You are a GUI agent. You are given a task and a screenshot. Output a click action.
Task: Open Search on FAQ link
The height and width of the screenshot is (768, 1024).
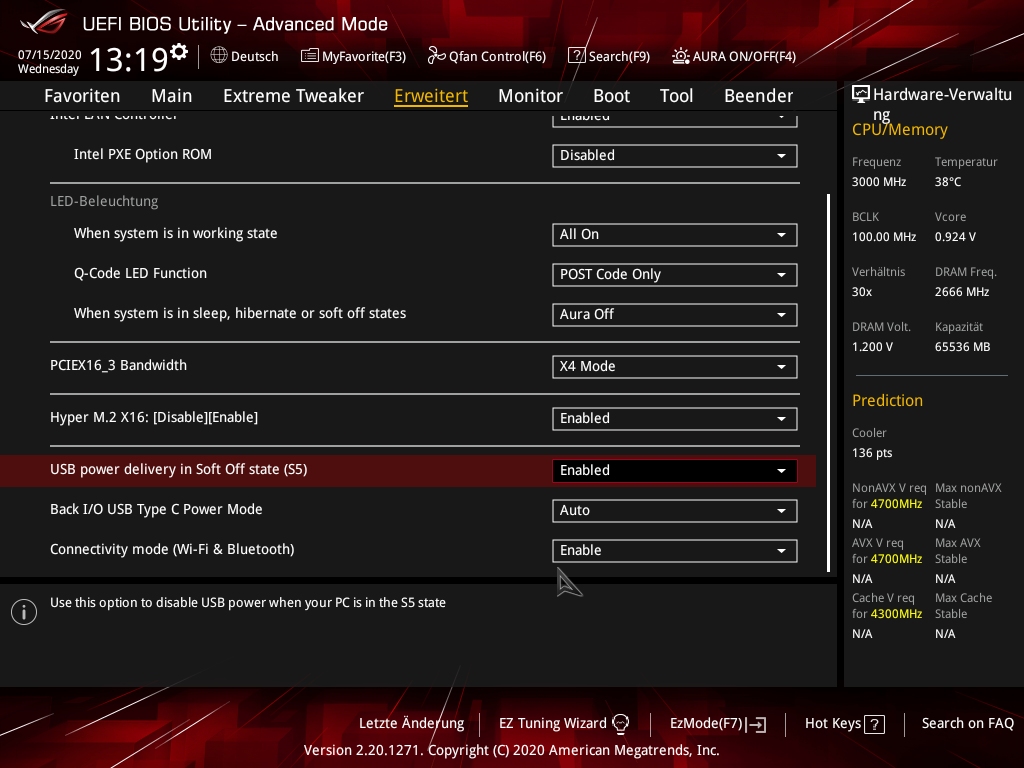click(967, 723)
